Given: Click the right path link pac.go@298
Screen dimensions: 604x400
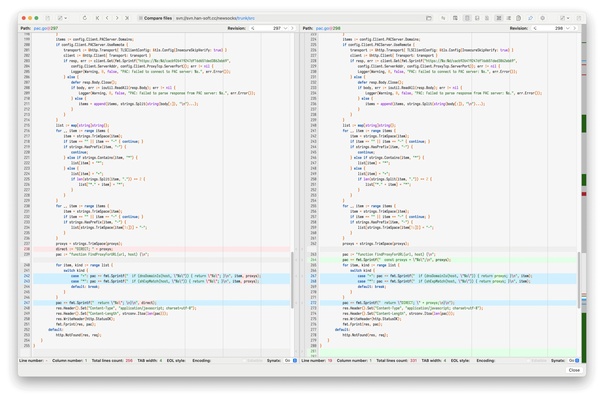Looking at the screenshot, I should point(328,28).
